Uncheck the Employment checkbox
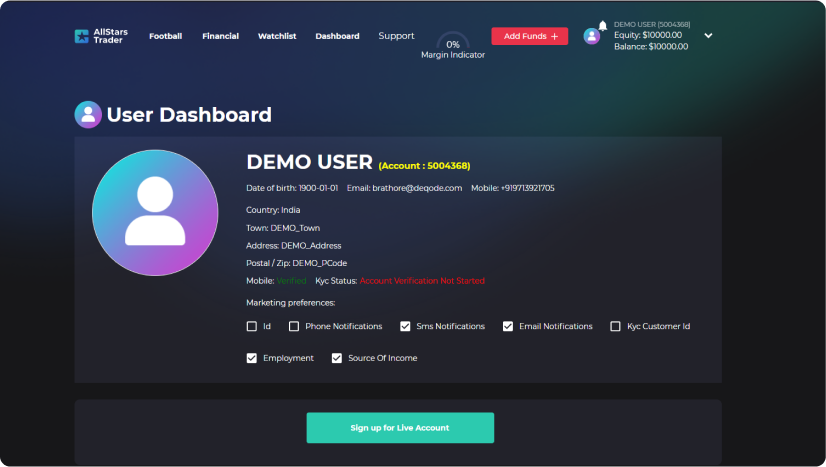Image resolution: width=826 pixels, height=467 pixels. coord(252,358)
